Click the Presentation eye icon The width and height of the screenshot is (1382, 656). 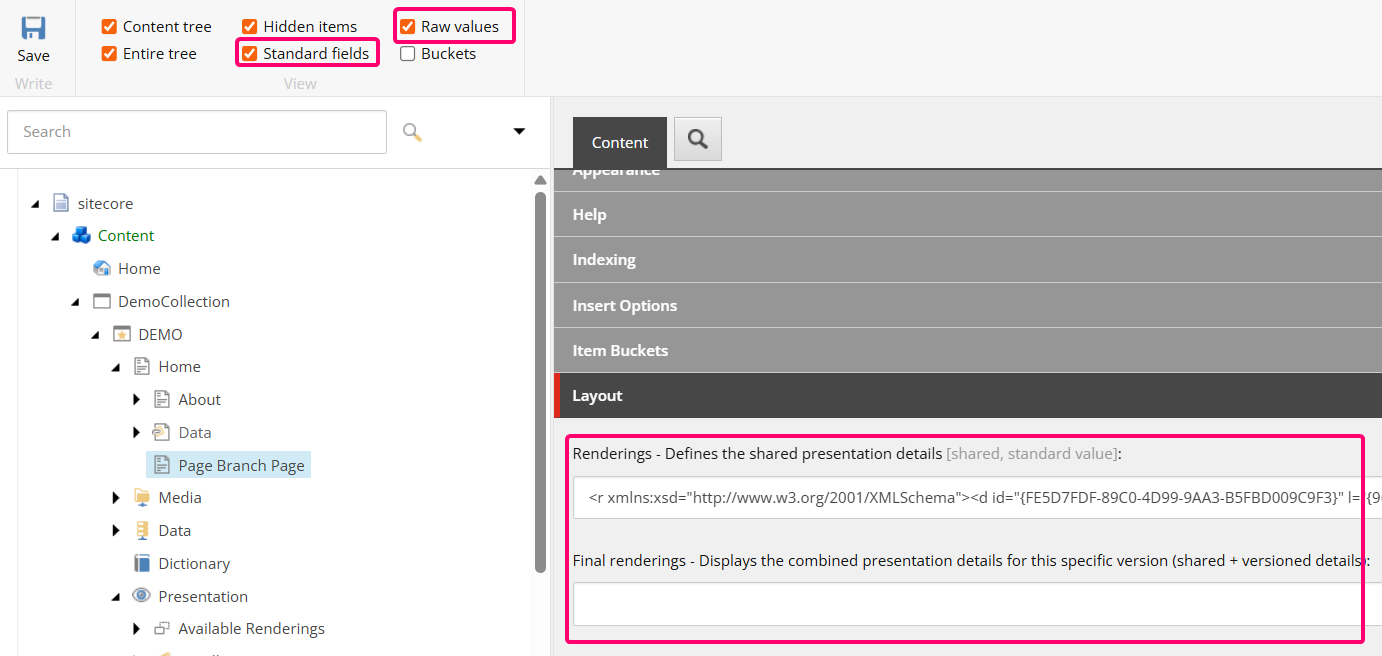[142, 596]
